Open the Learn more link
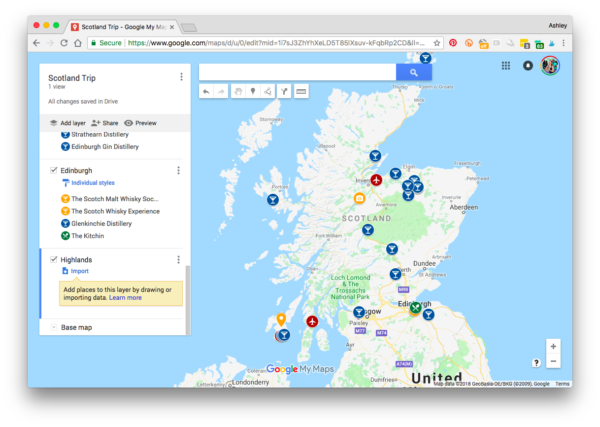 click(x=125, y=298)
